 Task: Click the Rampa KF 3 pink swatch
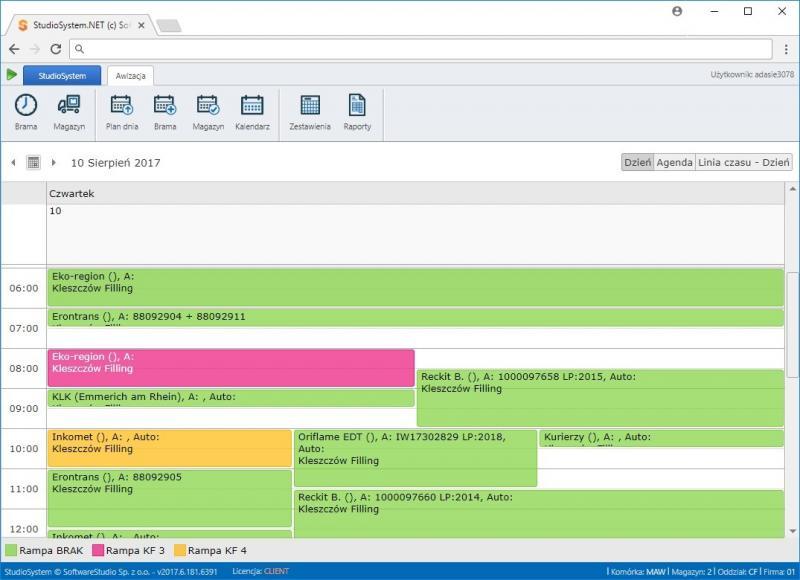click(98, 550)
